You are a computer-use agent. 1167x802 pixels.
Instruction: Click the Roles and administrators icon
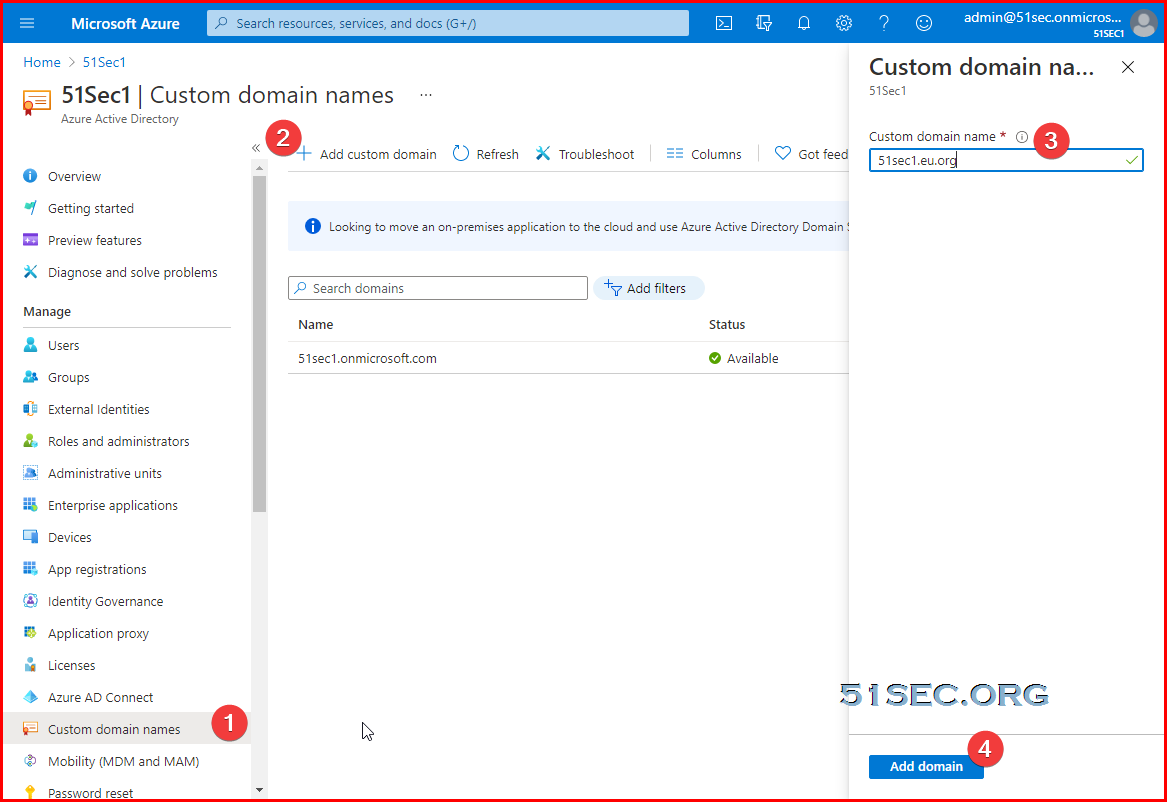pyautogui.click(x=30, y=440)
